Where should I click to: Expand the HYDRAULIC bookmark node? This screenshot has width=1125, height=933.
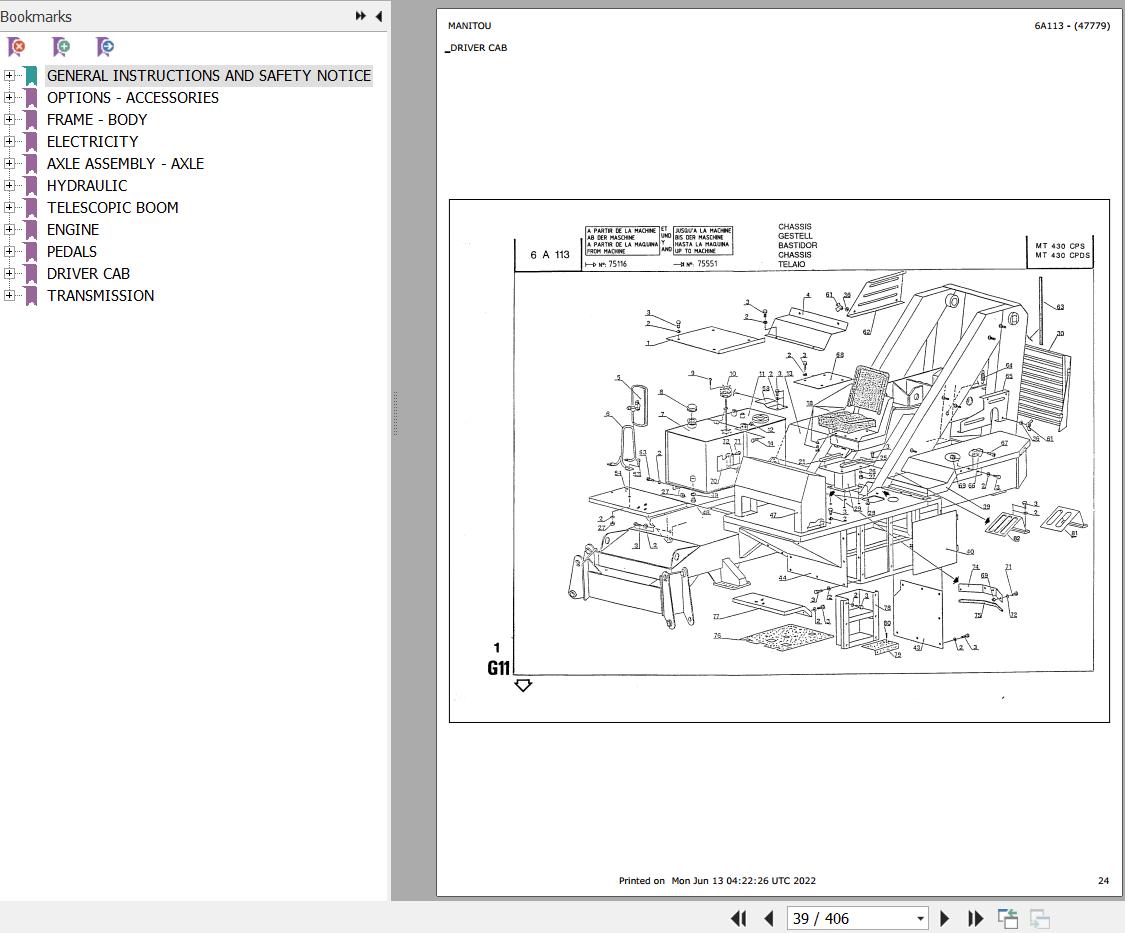[9, 185]
